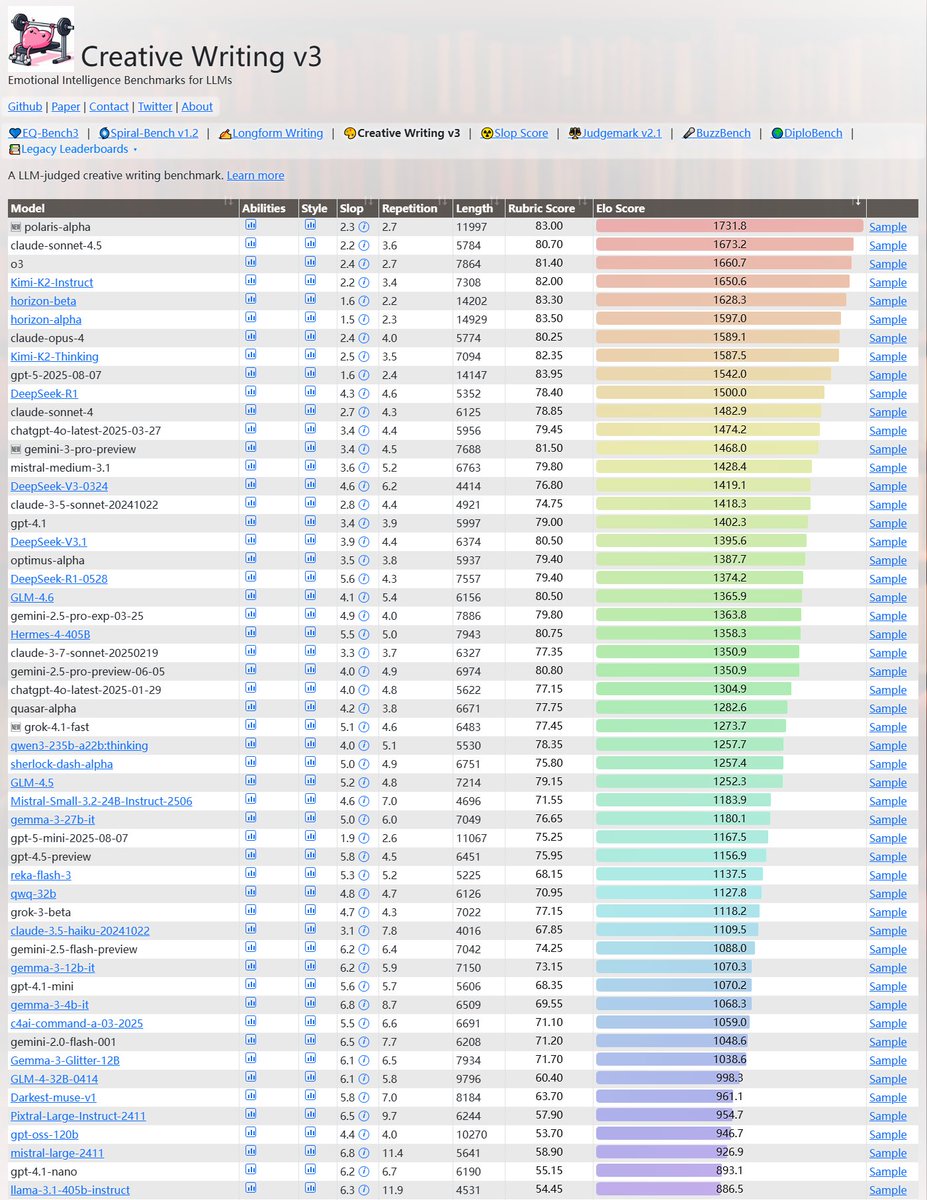
Task: Switch to EQ-Bench3 leaderboard tab
Action: (x=43, y=133)
